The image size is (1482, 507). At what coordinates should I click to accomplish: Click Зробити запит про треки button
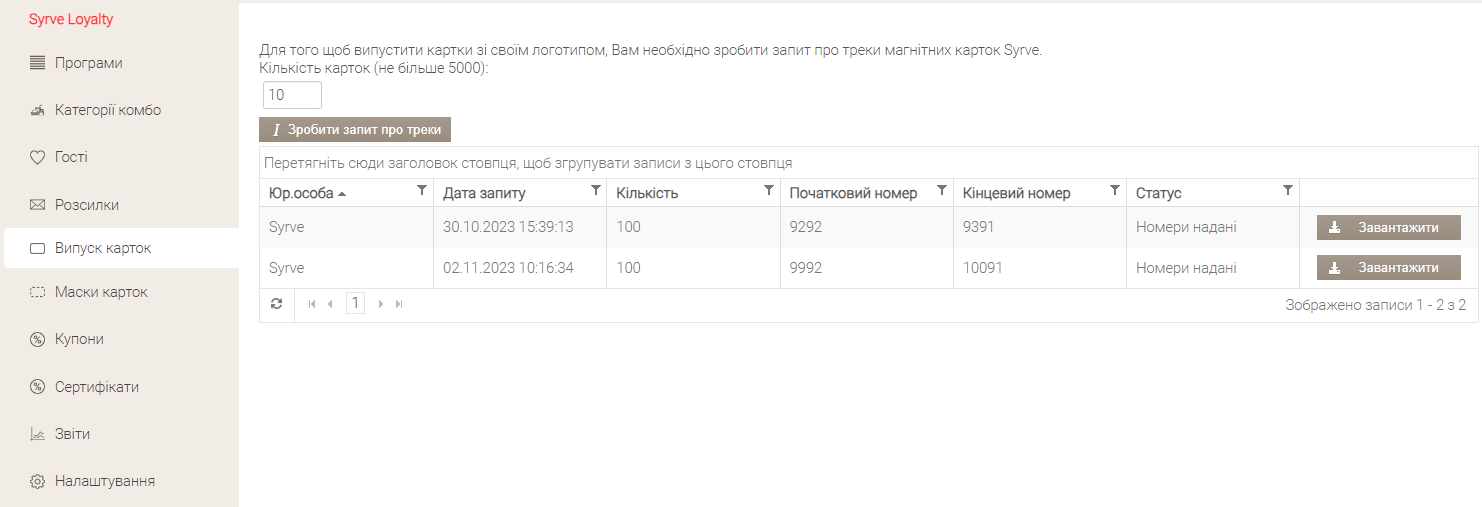pyautogui.click(x=355, y=130)
